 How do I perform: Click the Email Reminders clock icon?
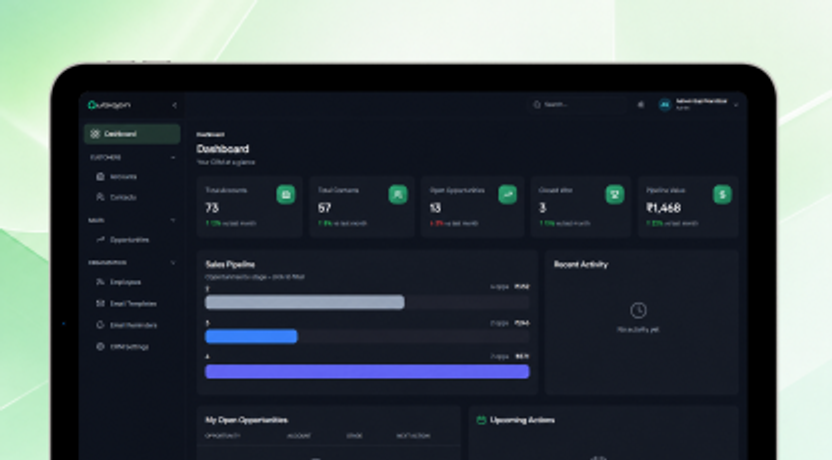point(100,325)
